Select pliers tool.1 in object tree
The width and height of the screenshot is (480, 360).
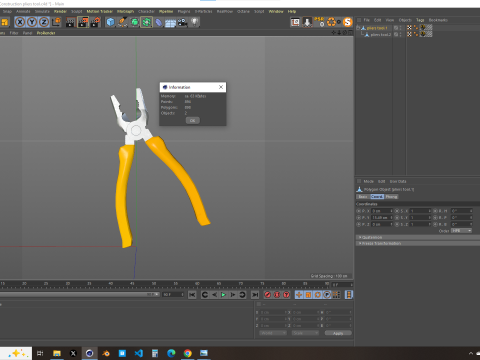coord(377,28)
